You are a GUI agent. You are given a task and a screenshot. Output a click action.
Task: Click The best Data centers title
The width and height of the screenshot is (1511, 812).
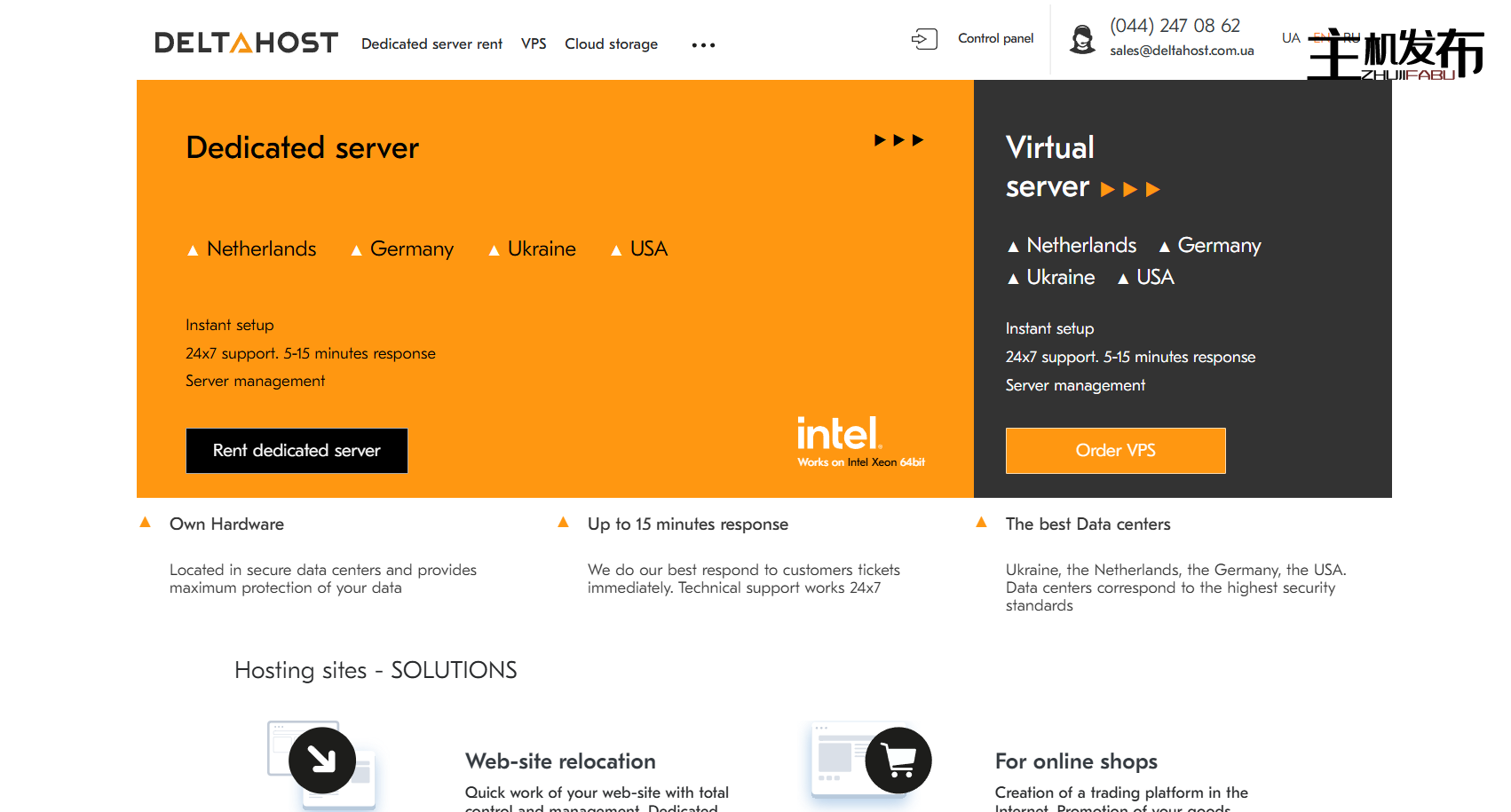click(1088, 524)
